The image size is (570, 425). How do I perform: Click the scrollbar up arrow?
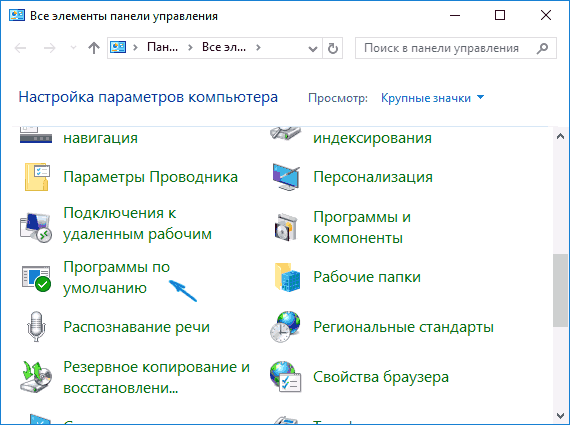click(x=560, y=137)
